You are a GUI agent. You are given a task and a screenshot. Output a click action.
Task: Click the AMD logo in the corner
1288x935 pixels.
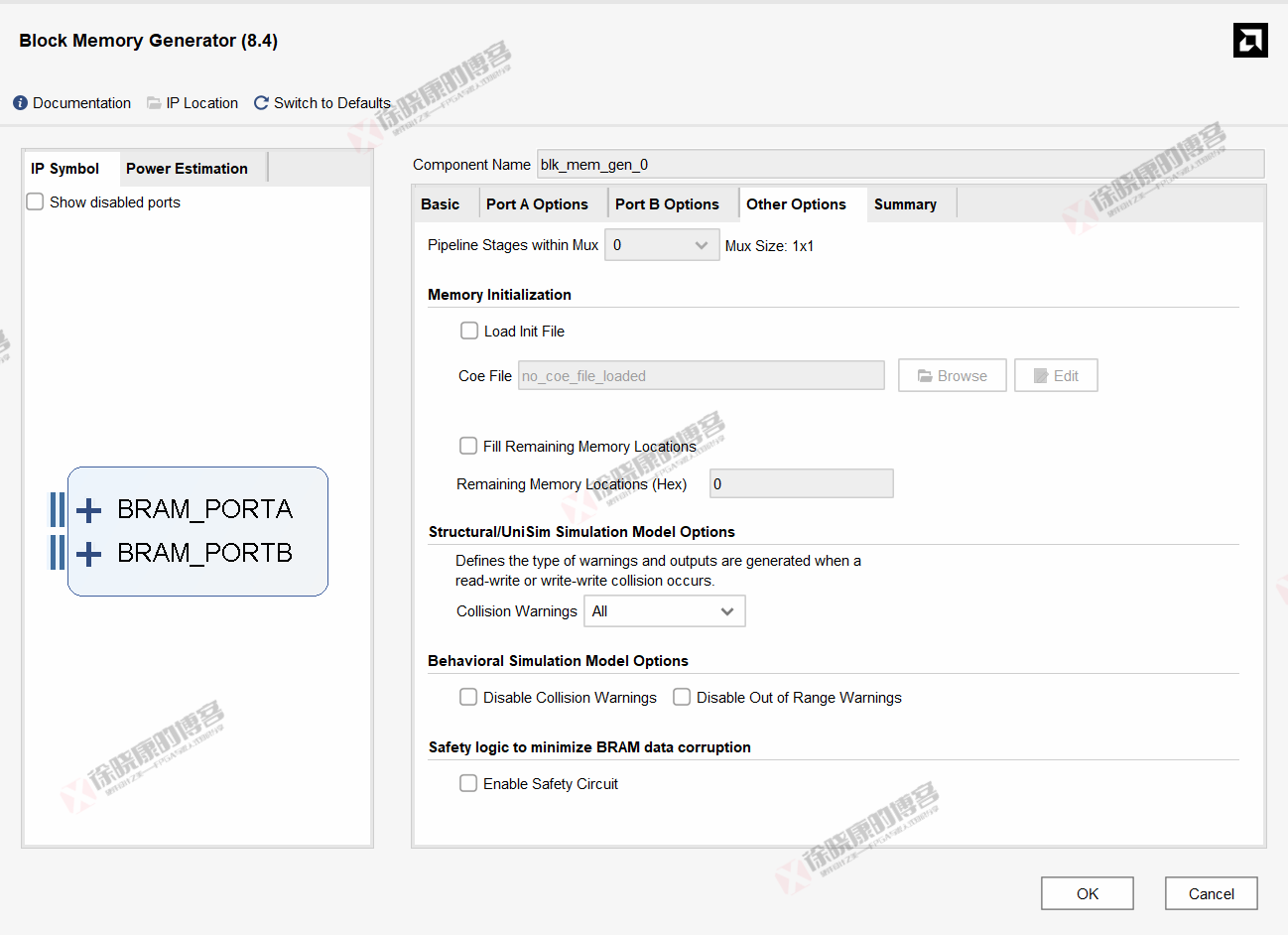click(x=1250, y=40)
